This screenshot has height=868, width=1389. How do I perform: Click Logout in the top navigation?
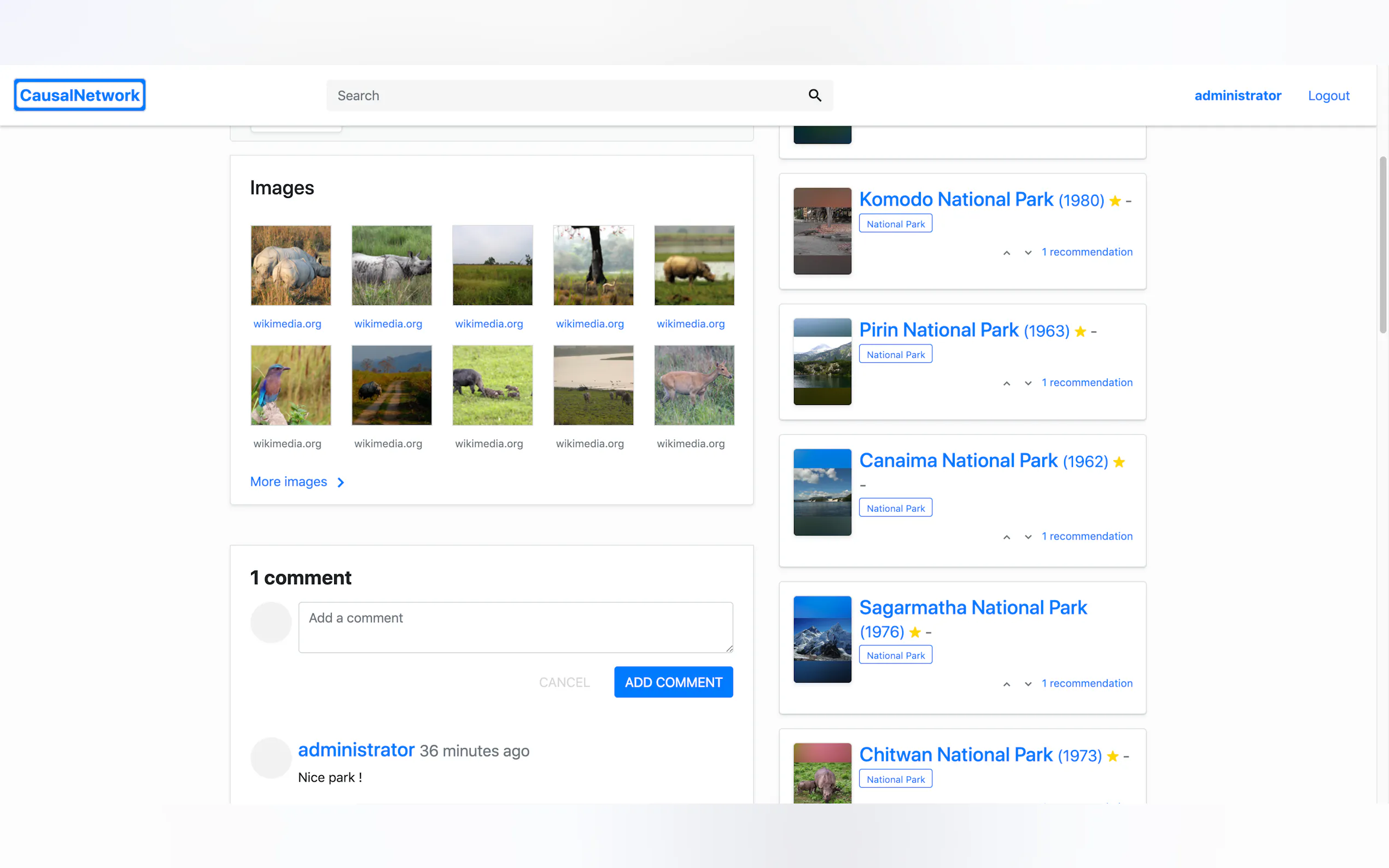[x=1328, y=95]
